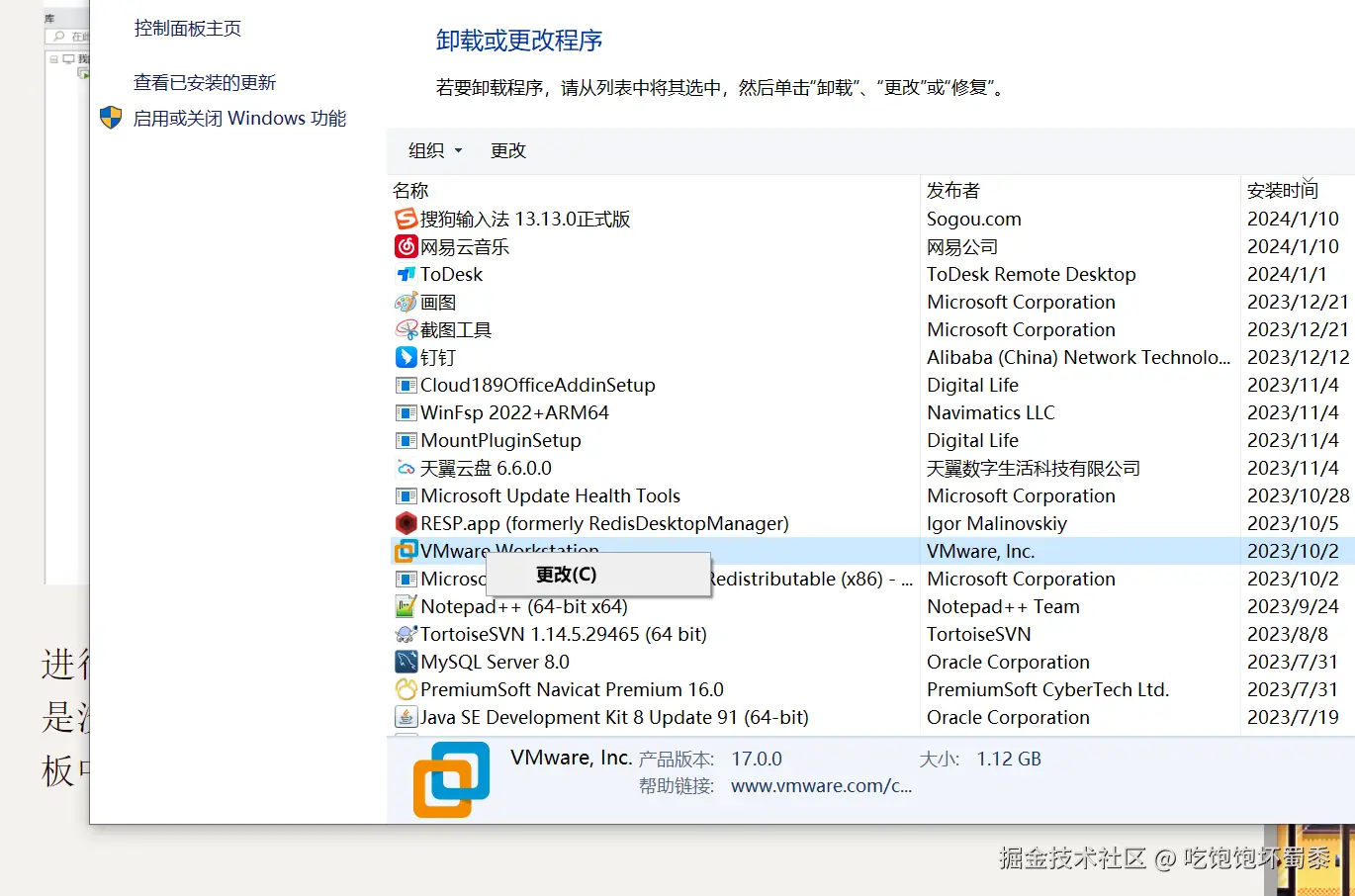Select the TortoiseSVN icon

[x=406, y=634]
